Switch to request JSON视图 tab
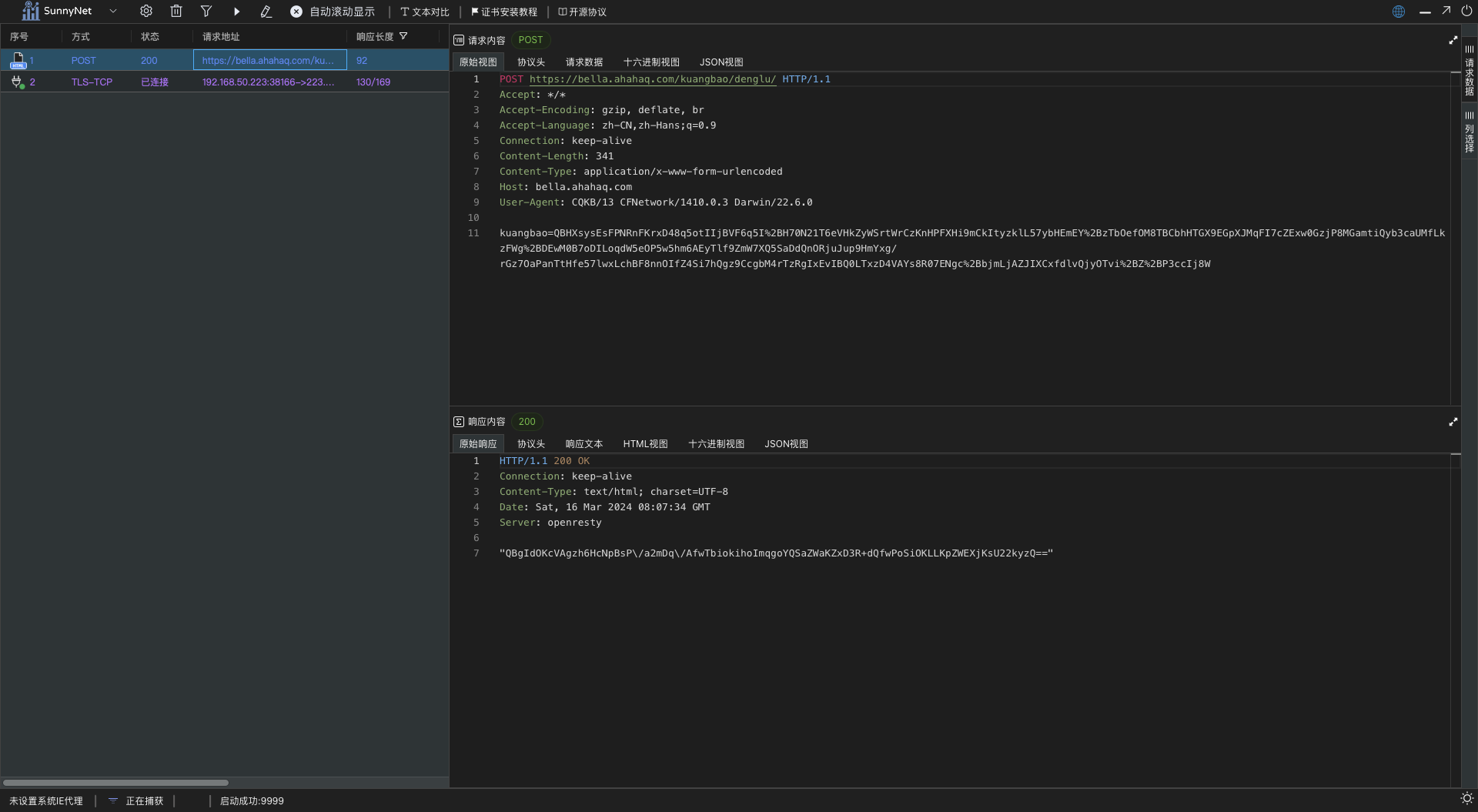1478x812 pixels. [x=721, y=62]
